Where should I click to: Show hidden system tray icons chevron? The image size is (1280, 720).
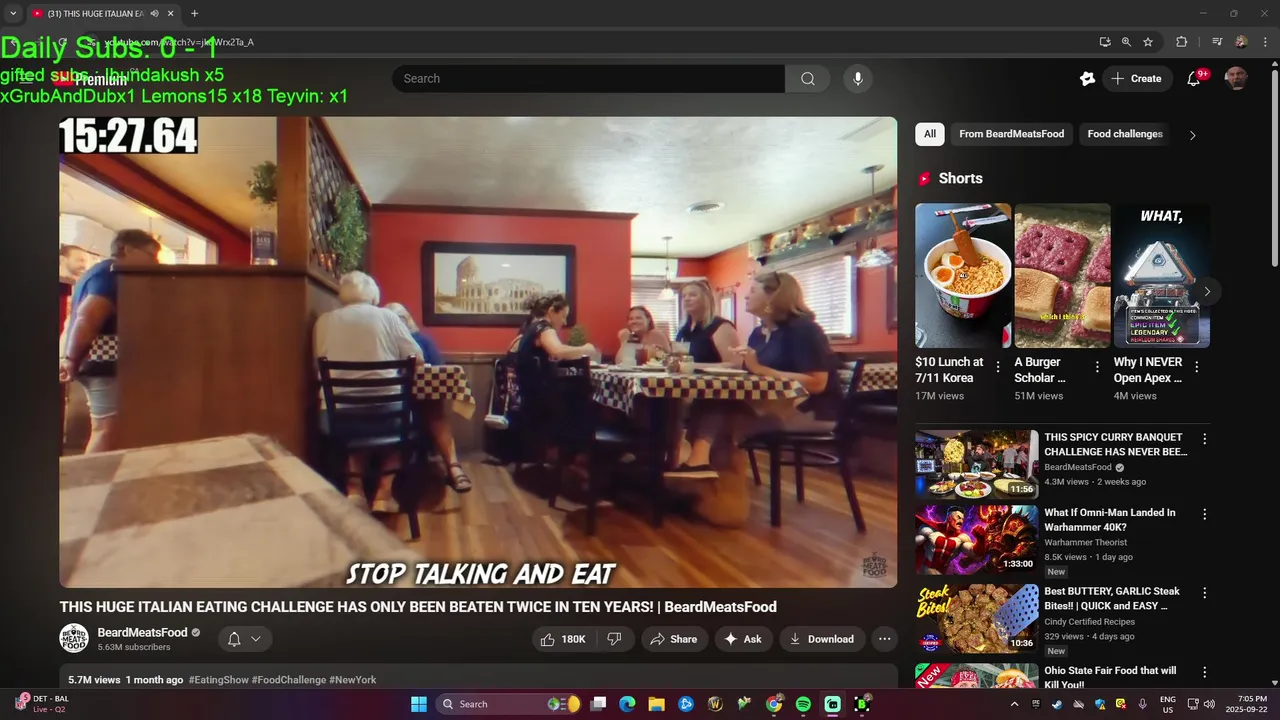(1014, 704)
